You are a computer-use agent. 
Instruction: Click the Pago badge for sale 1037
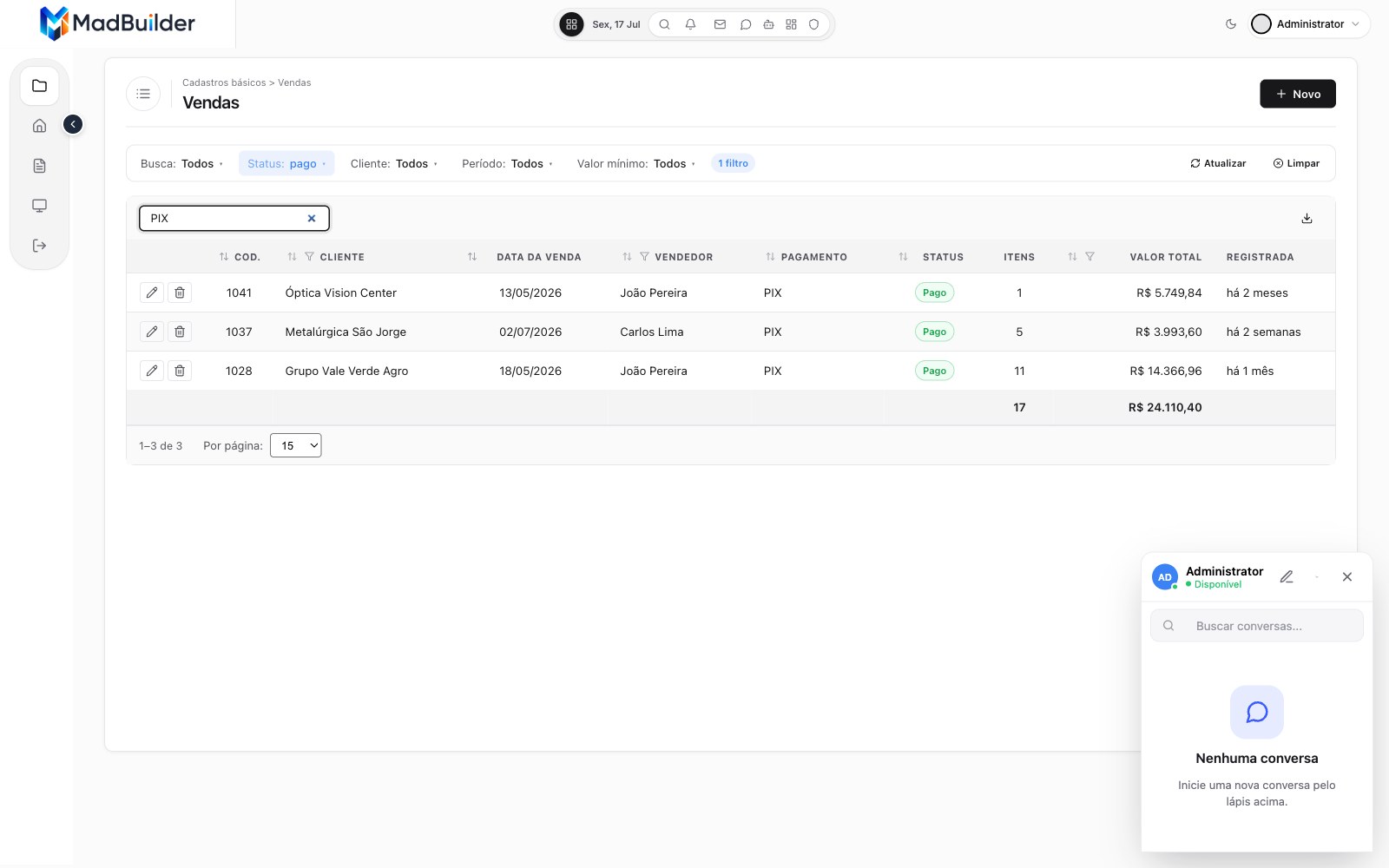[934, 332]
